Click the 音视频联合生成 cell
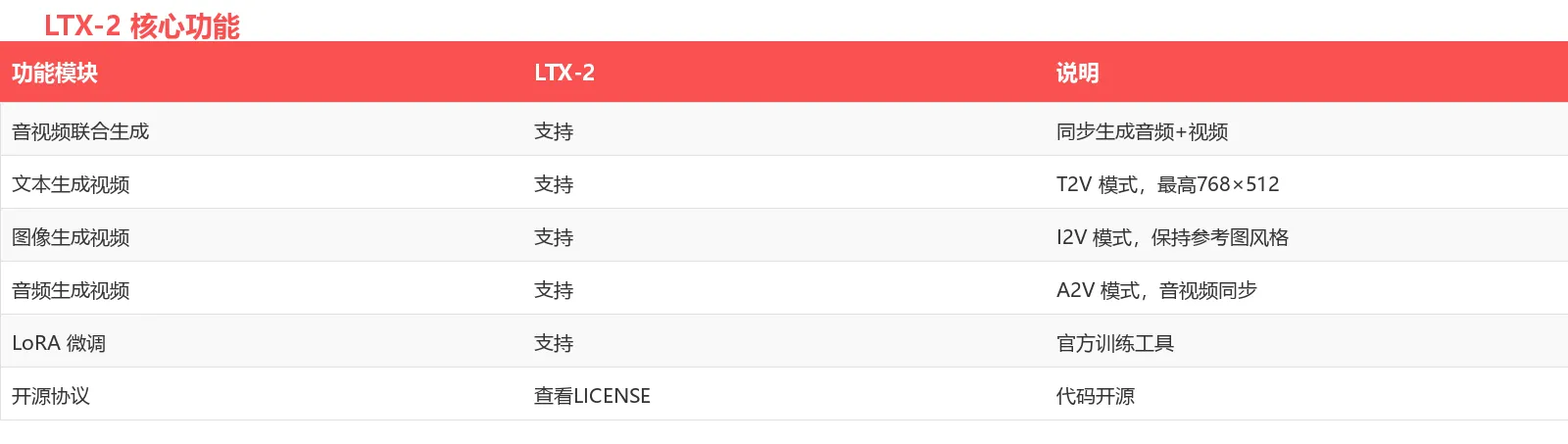 pos(80,131)
